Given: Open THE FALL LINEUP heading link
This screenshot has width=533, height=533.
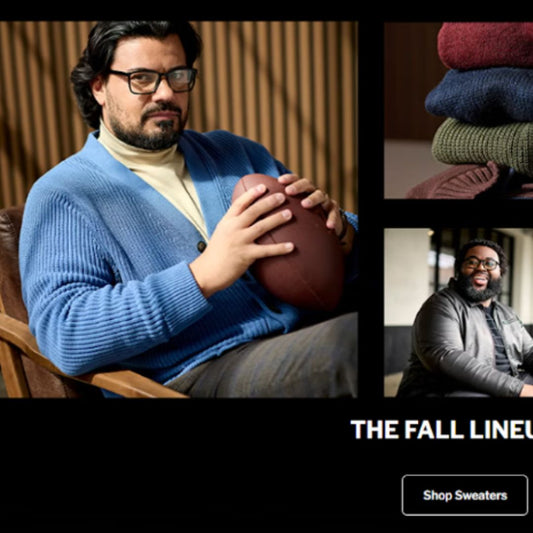Looking at the screenshot, I should pos(442,430).
